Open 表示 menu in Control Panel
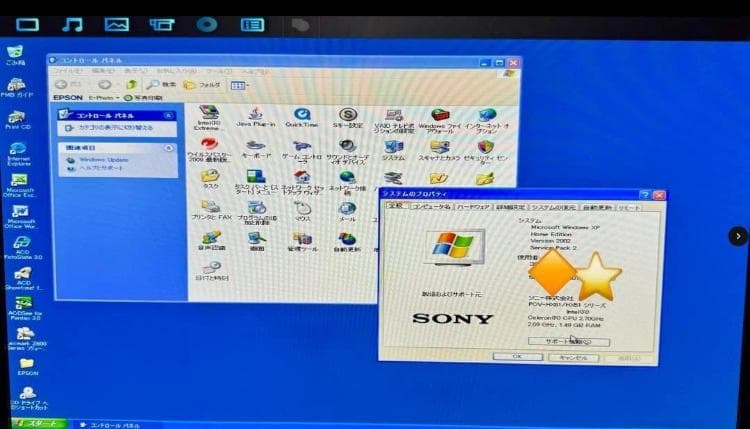Image resolution: width=750 pixels, height=429 pixels. point(135,71)
